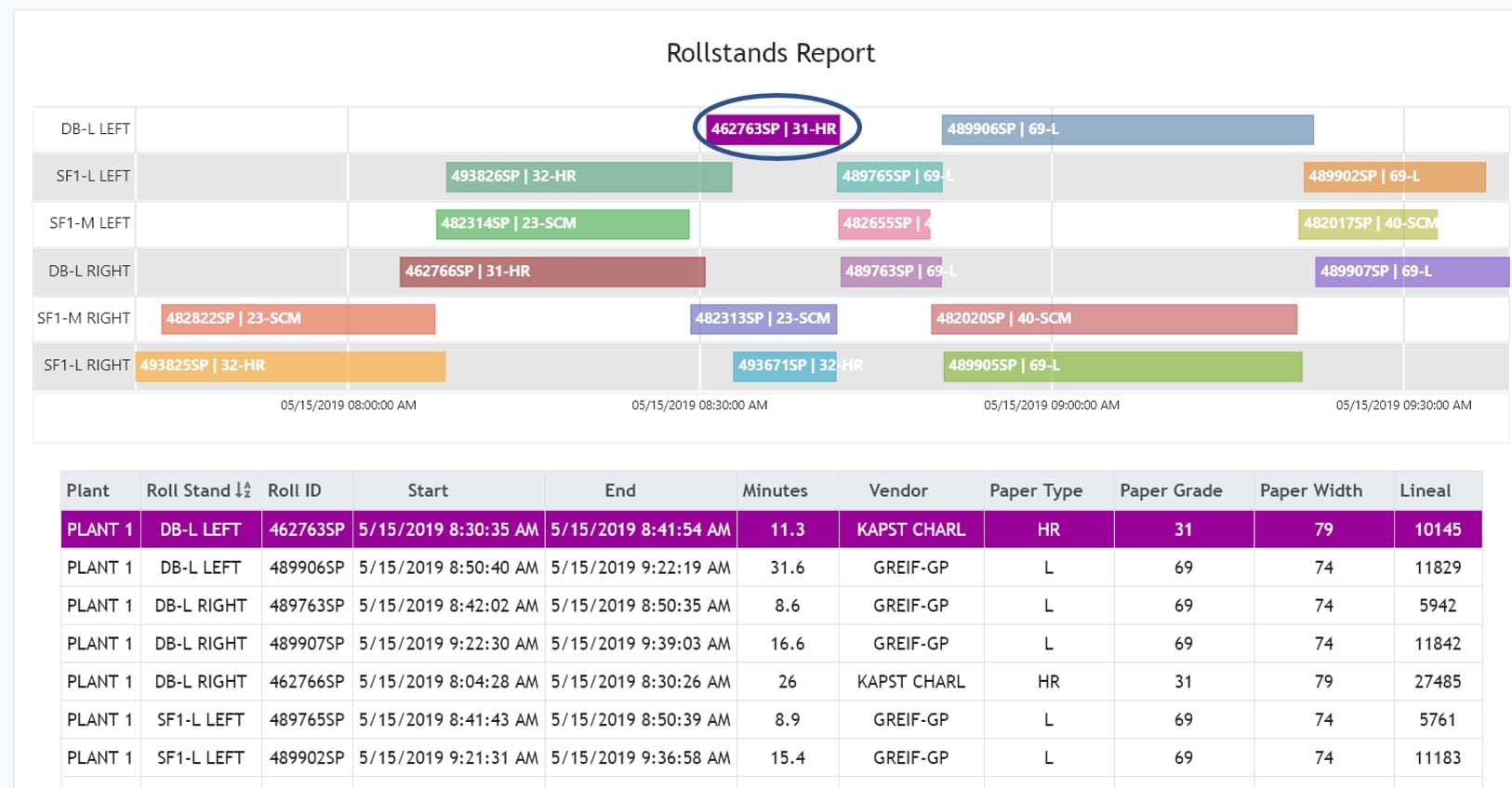Click Roll ID cell 489765SP in table

click(307, 720)
